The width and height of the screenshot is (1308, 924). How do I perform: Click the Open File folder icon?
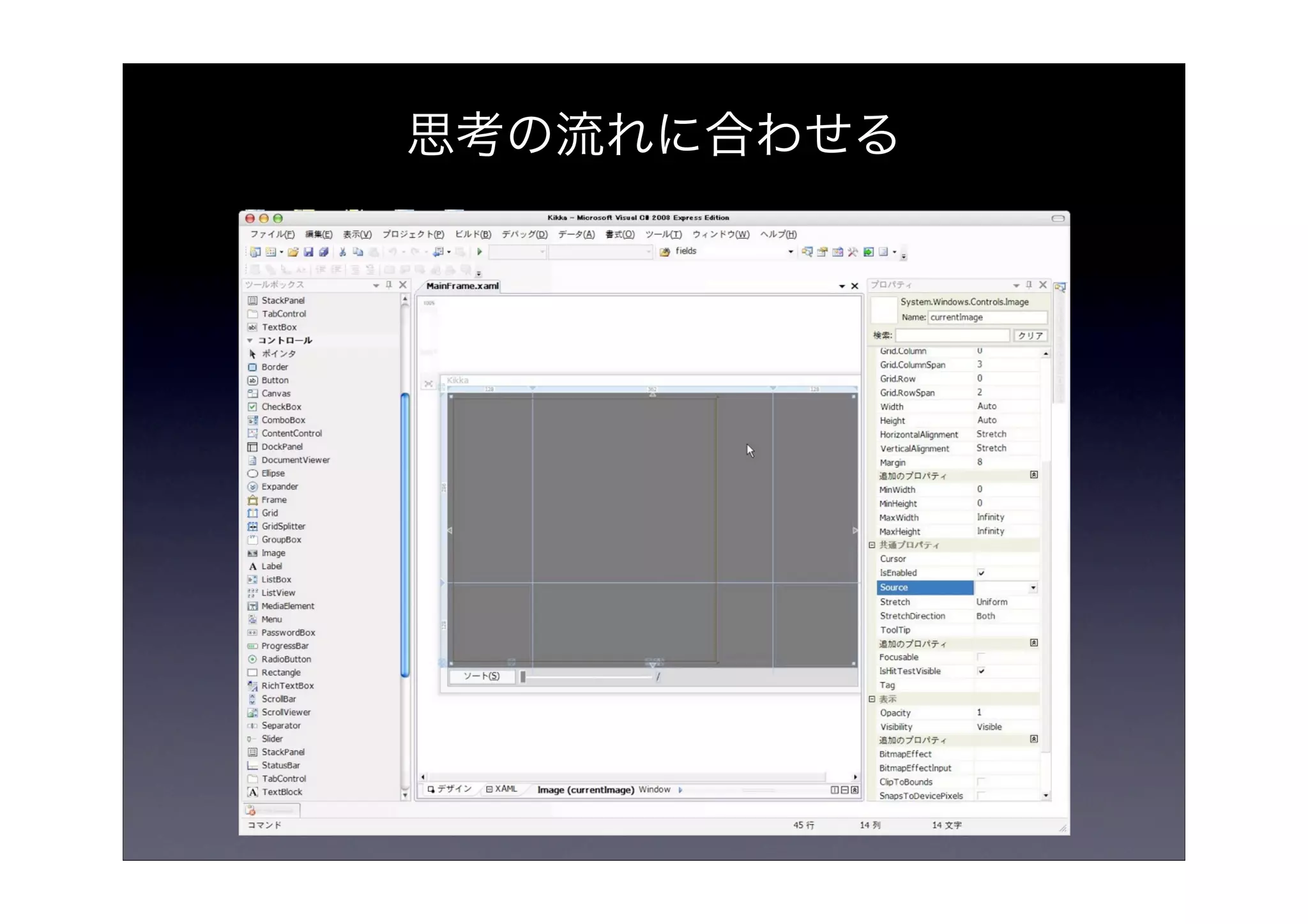point(293,252)
